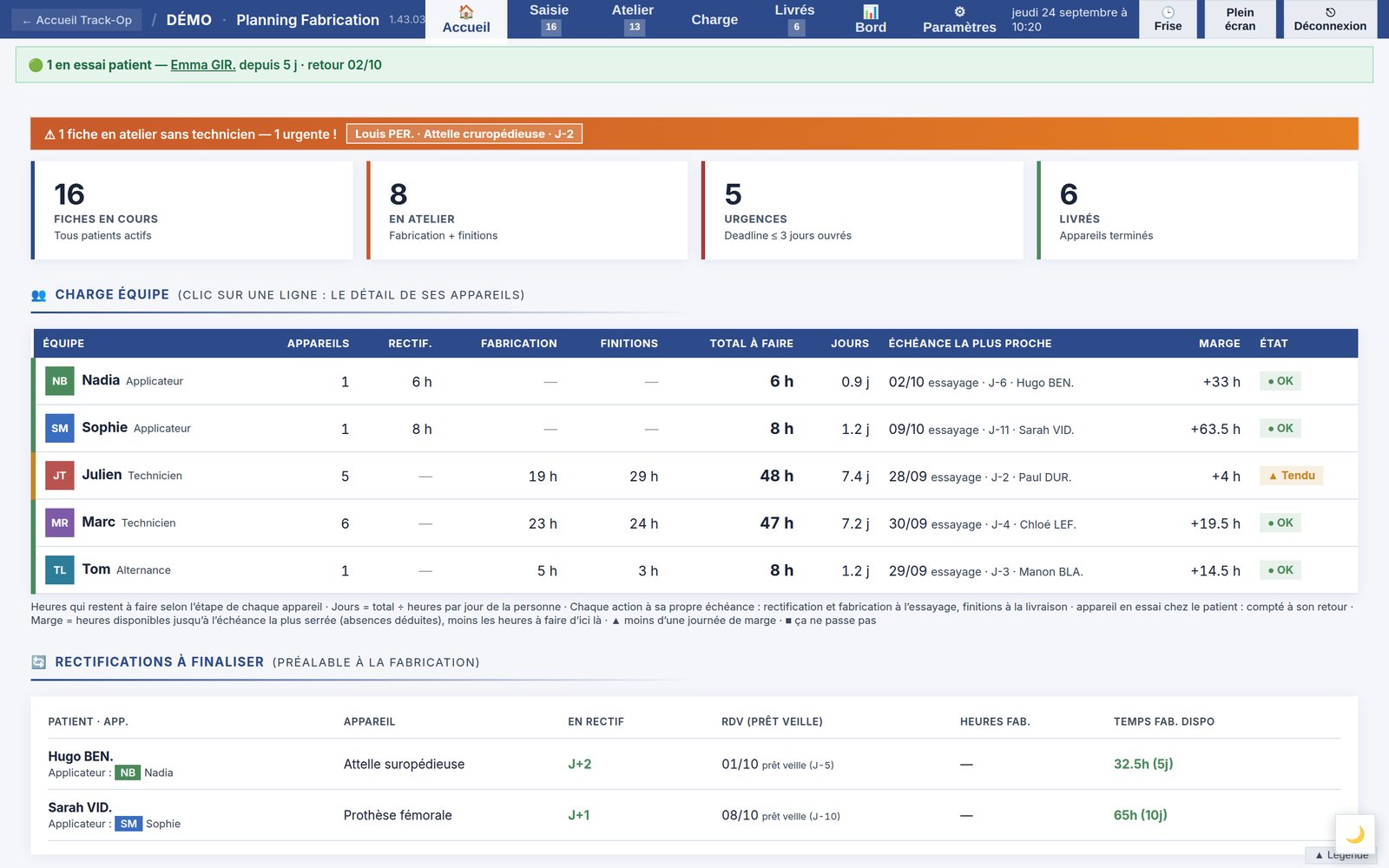Click the Rectifications à finaliser refresh icon
The height and width of the screenshot is (868, 1389).
tap(38, 662)
